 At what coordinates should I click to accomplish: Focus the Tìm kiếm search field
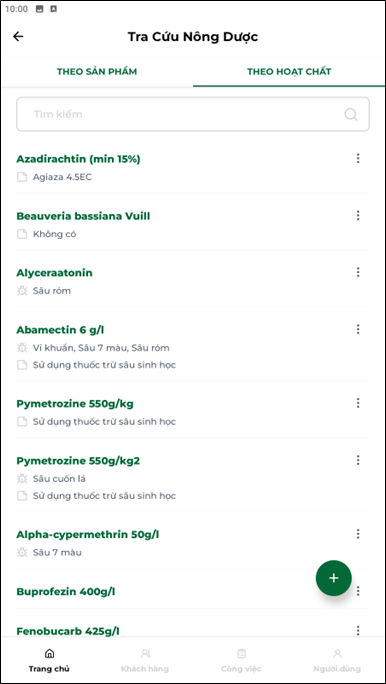(x=193, y=114)
